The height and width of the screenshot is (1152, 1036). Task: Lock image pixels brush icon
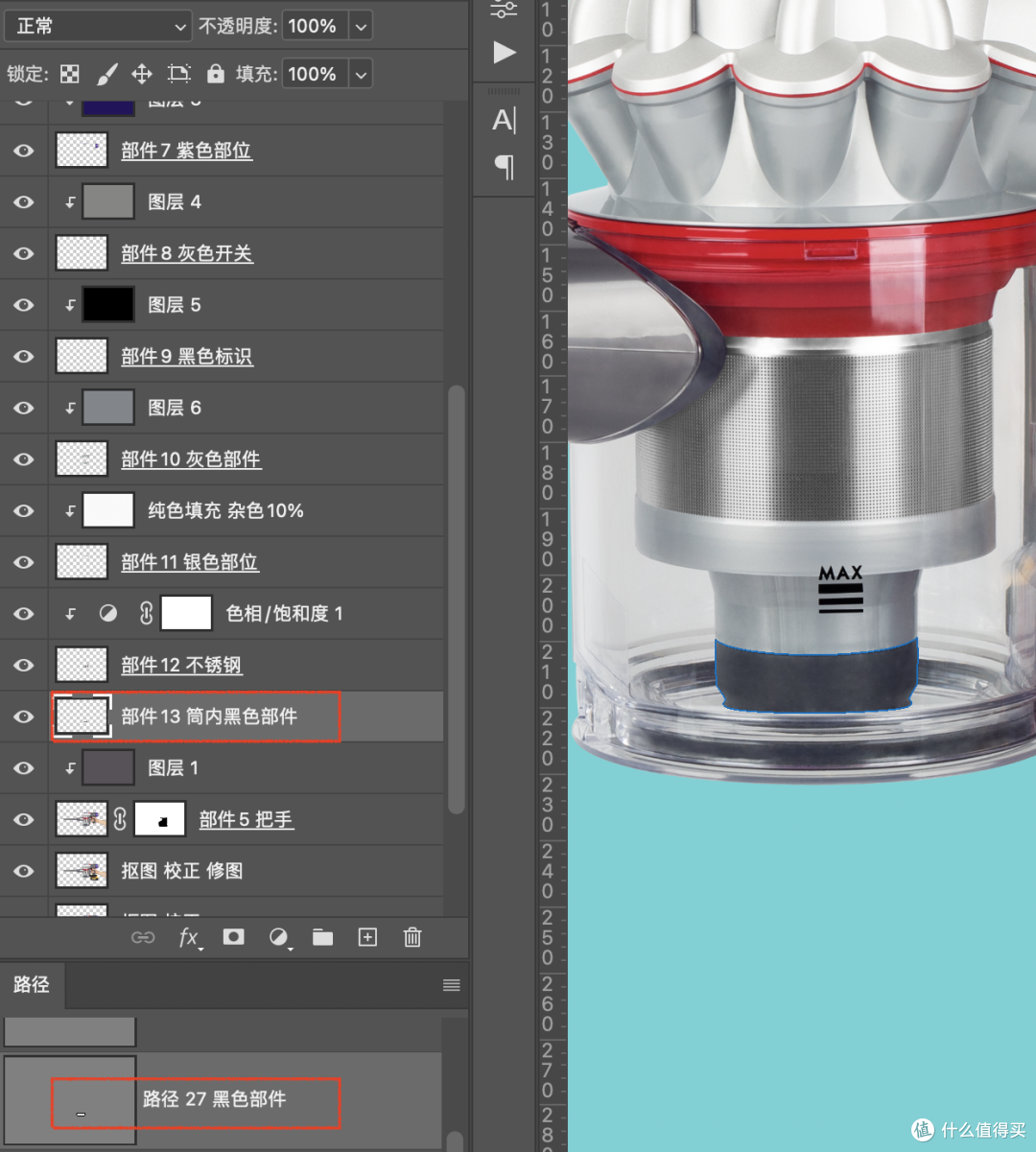(106, 74)
